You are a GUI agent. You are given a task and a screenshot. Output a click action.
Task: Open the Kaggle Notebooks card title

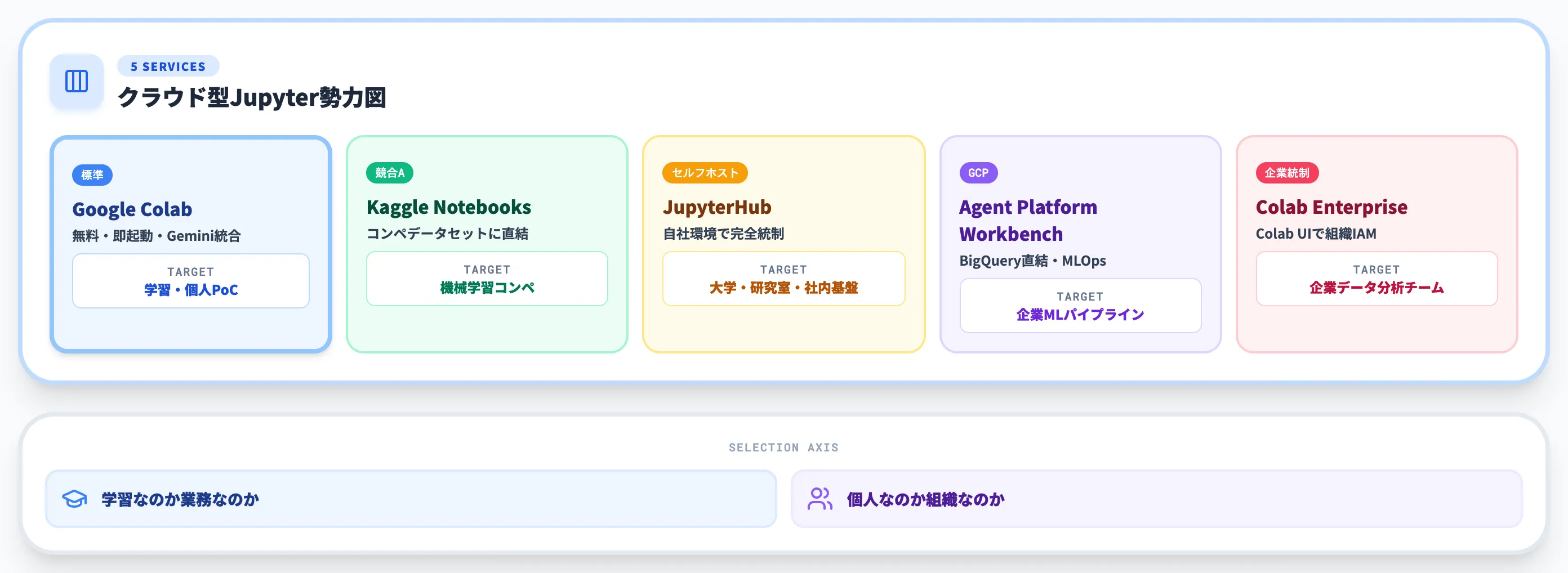[449, 208]
